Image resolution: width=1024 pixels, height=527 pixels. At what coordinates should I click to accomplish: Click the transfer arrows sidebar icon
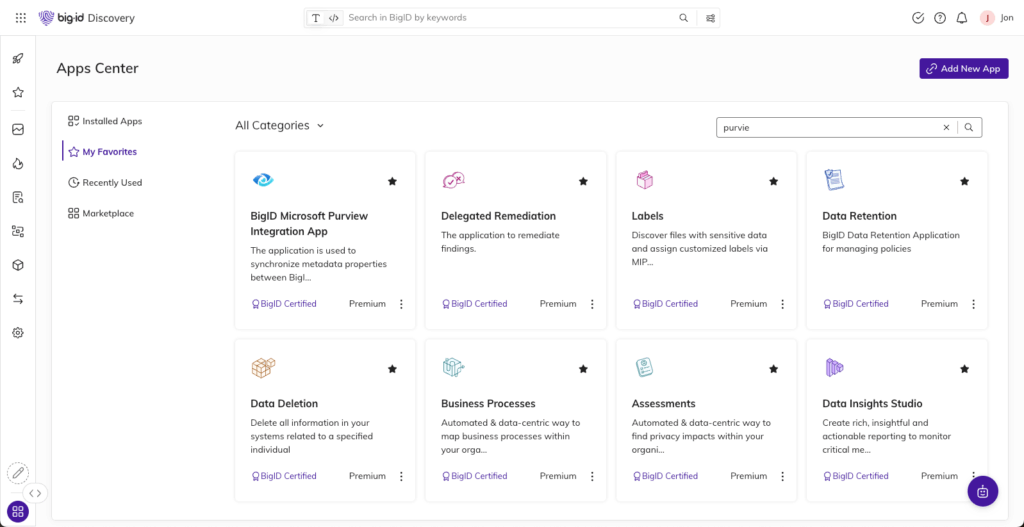[x=18, y=298]
